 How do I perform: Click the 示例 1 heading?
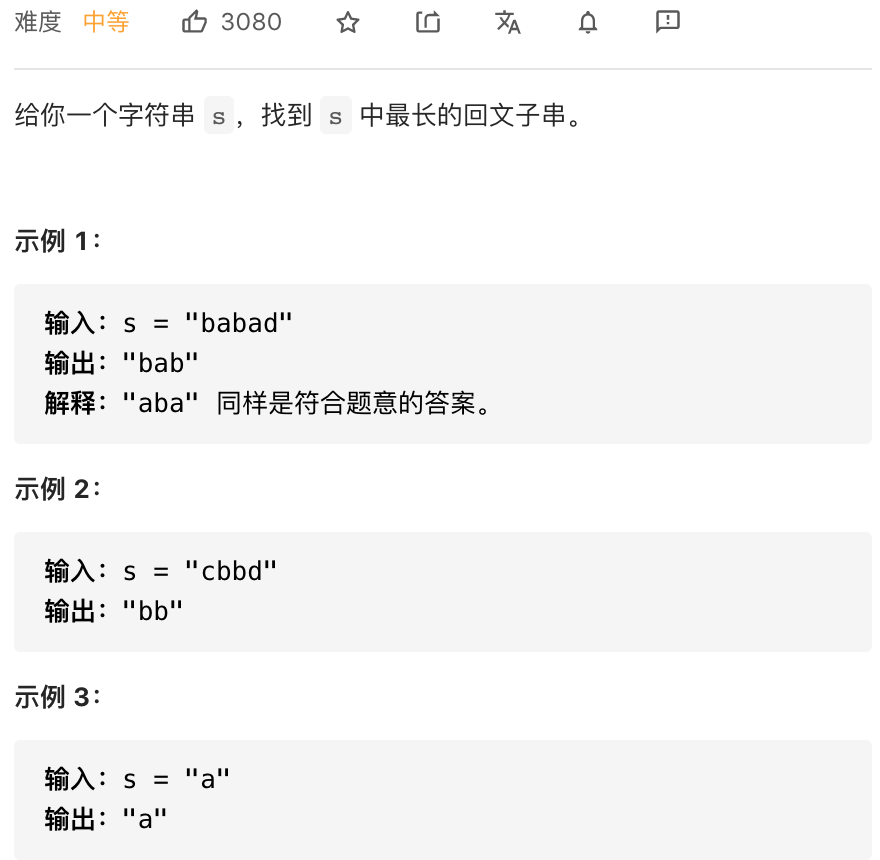tap(57, 241)
